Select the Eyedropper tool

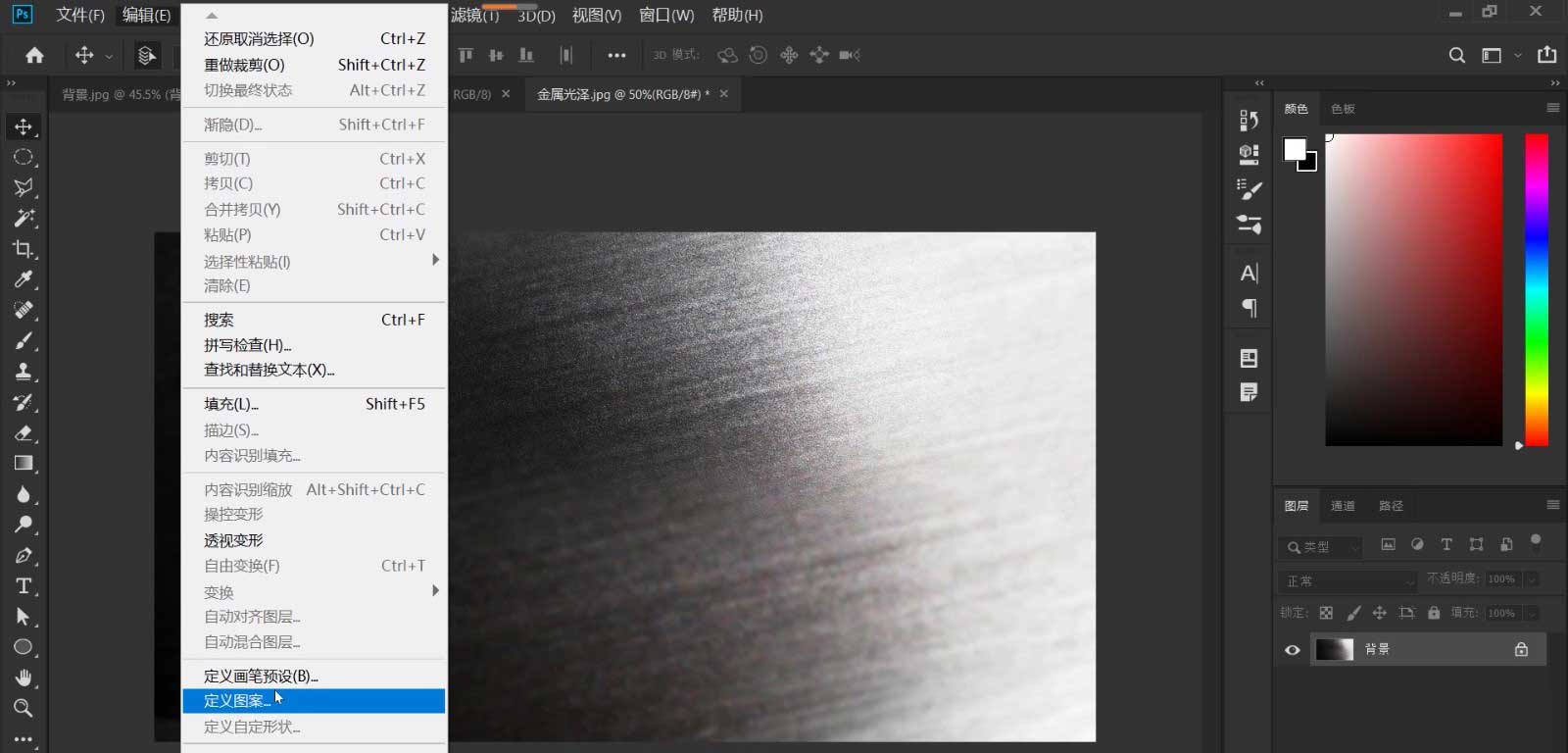tap(24, 279)
